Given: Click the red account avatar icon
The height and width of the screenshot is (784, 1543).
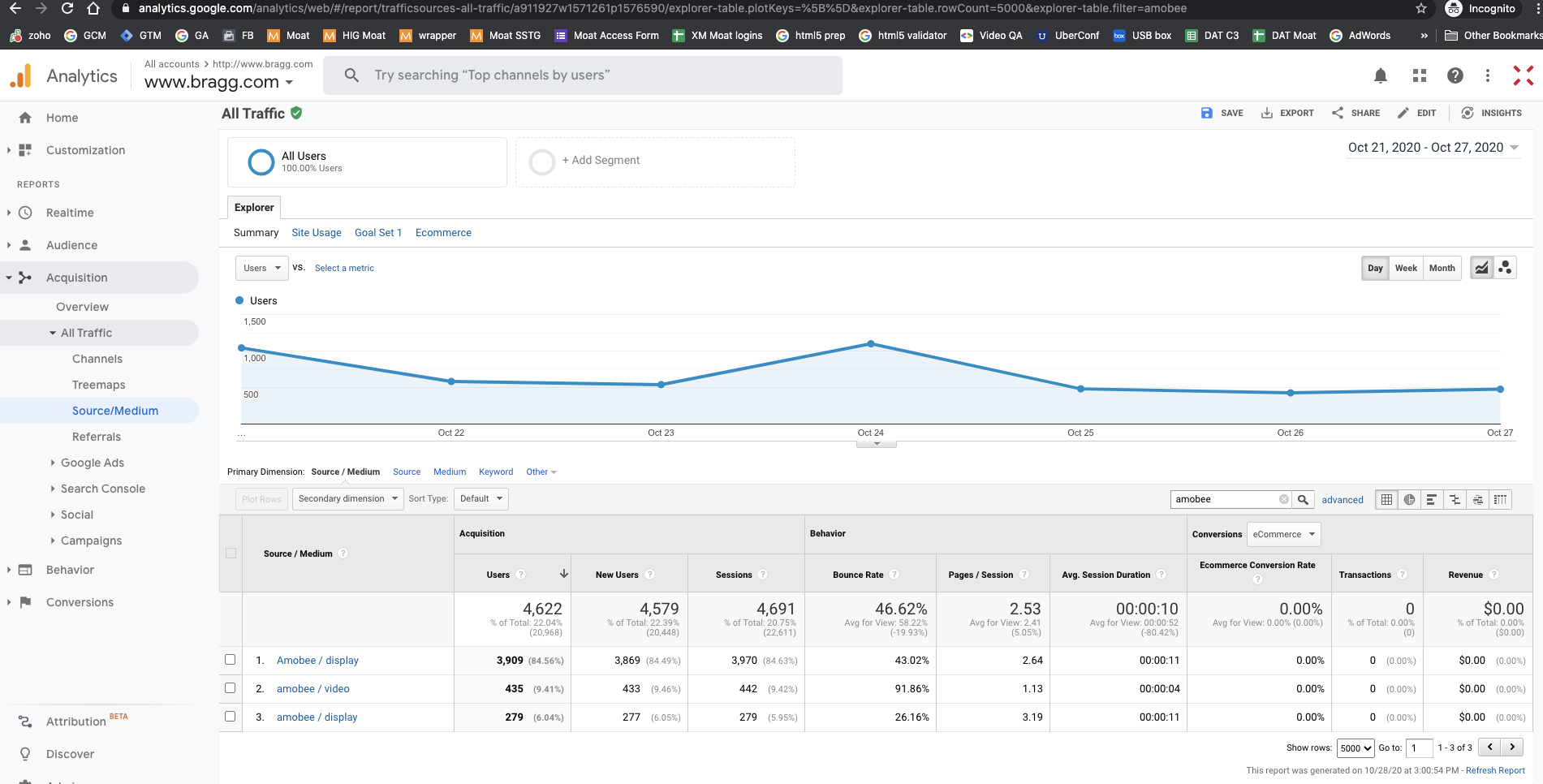Looking at the screenshot, I should 1523,75.
